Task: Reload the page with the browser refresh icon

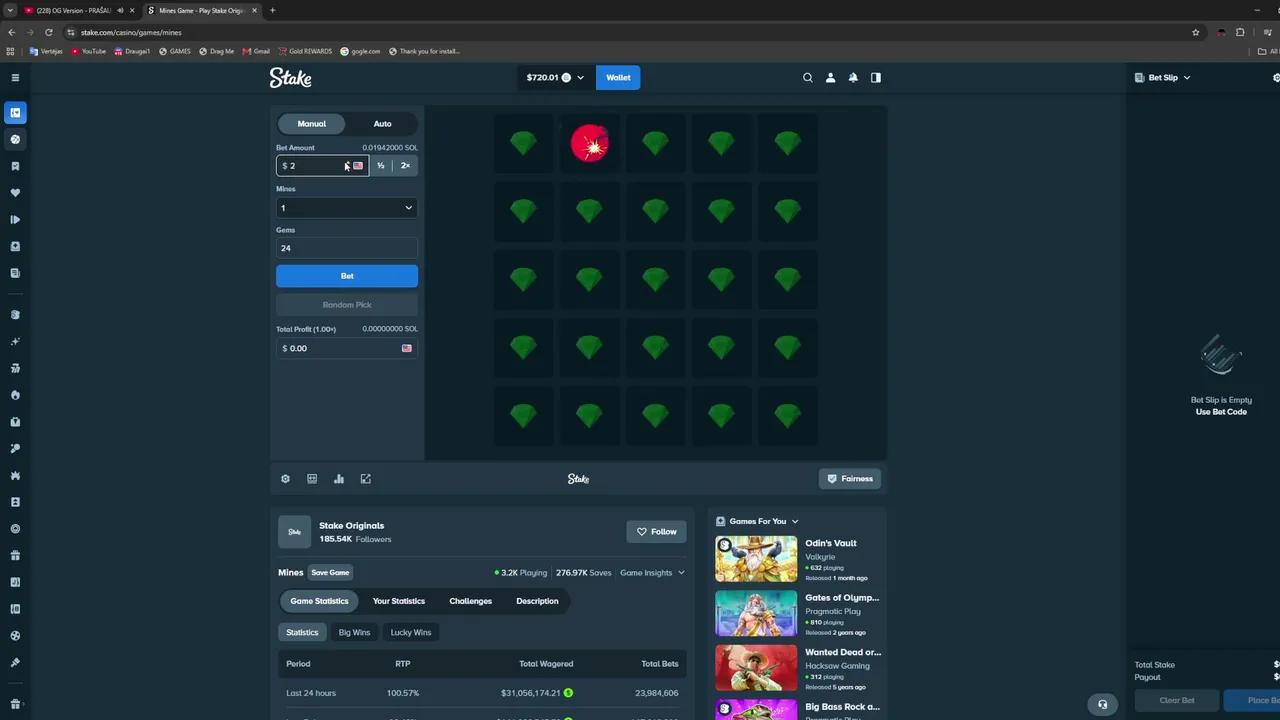Action: click(x=48, y=32)
